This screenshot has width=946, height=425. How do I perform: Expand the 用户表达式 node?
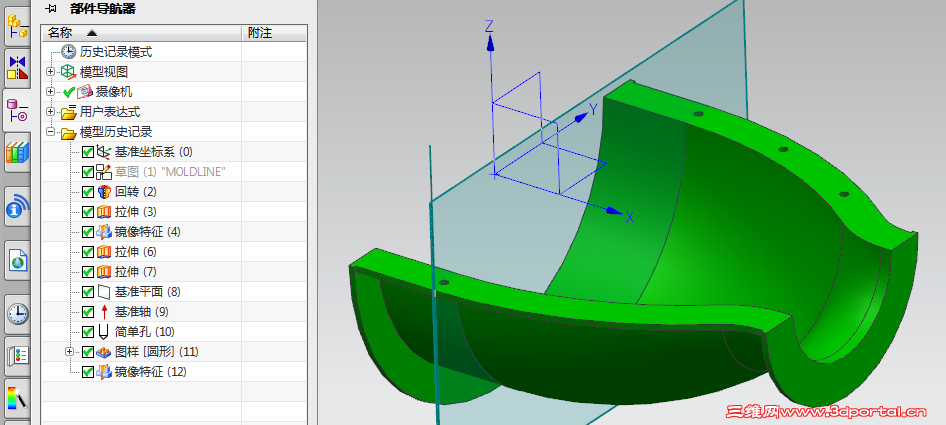(x=51, y=112)
